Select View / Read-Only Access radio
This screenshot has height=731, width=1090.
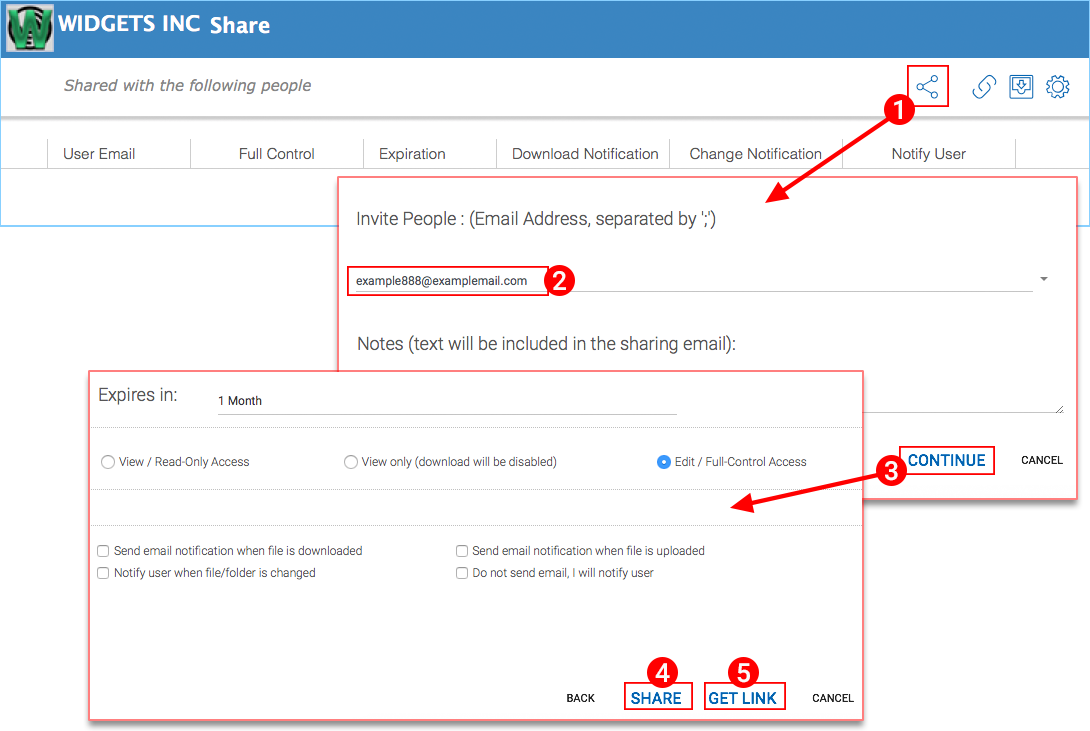coord(108,462)
